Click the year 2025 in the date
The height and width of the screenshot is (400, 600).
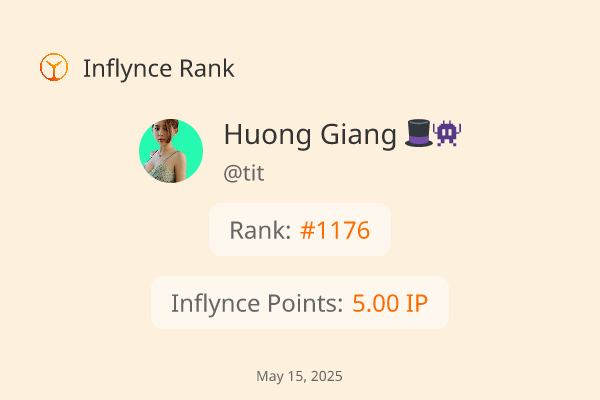pyautogui.click(x=327, y=376)
